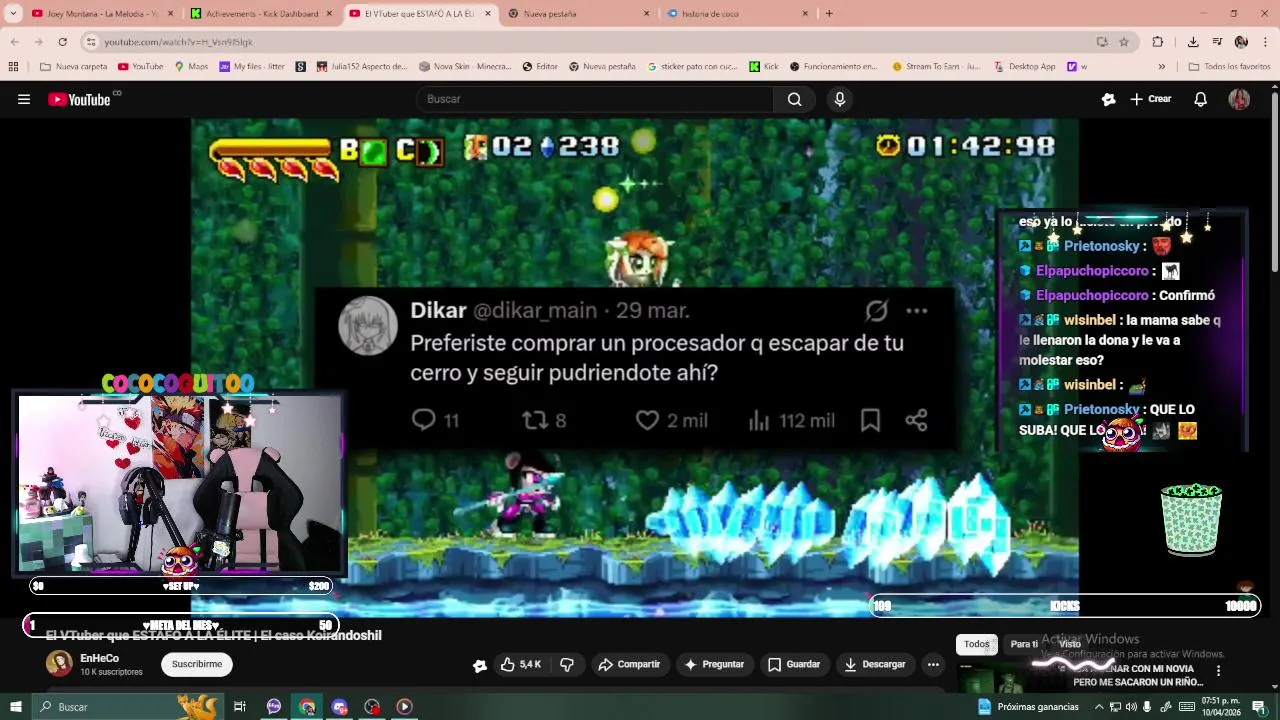Dislike the video

click(567, 664)
